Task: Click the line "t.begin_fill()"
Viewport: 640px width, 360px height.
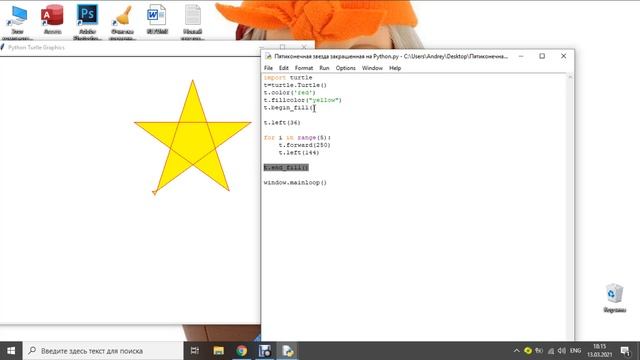Action: (x=290, y=108)
